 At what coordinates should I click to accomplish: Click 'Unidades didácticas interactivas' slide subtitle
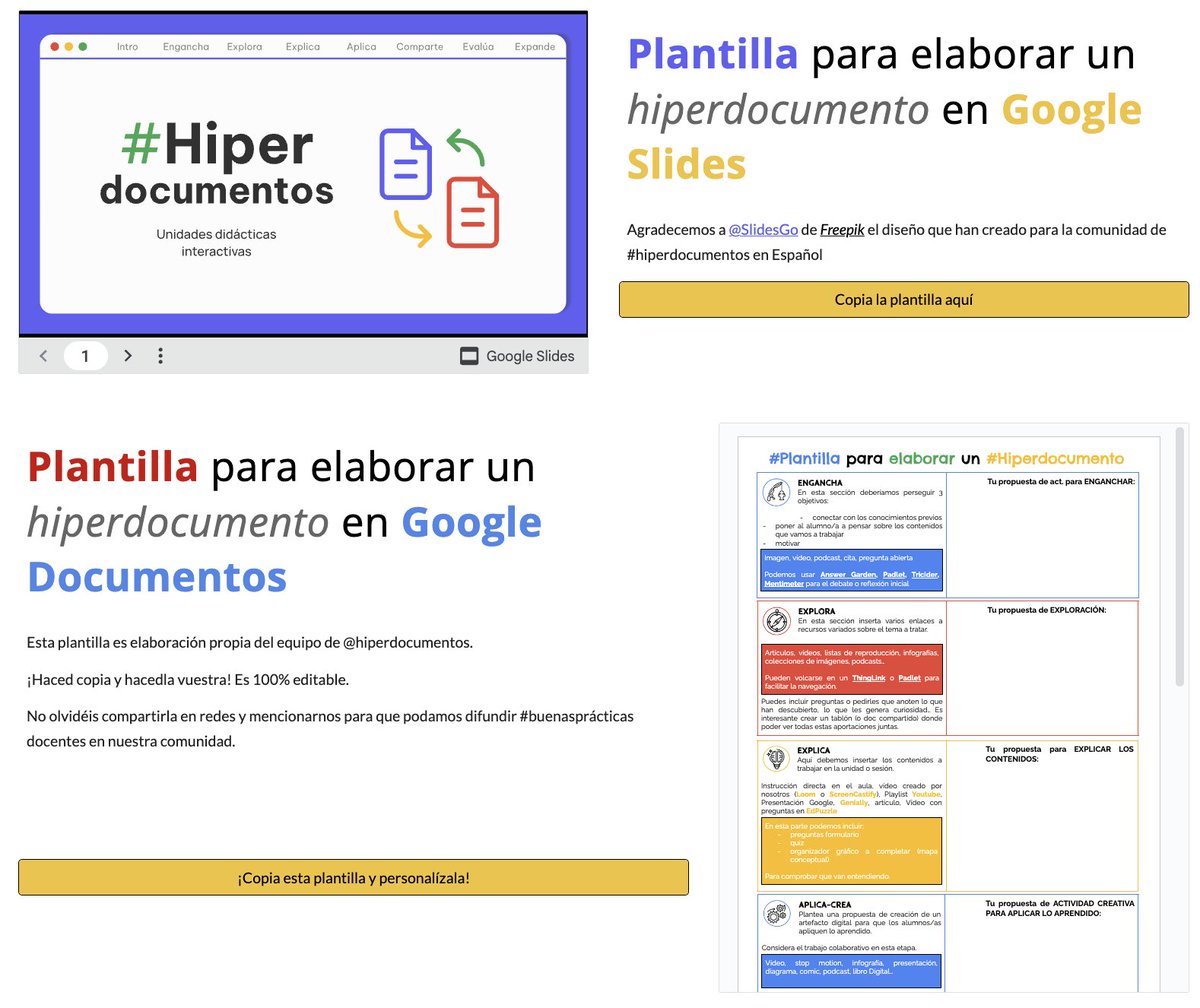(216, 242)
